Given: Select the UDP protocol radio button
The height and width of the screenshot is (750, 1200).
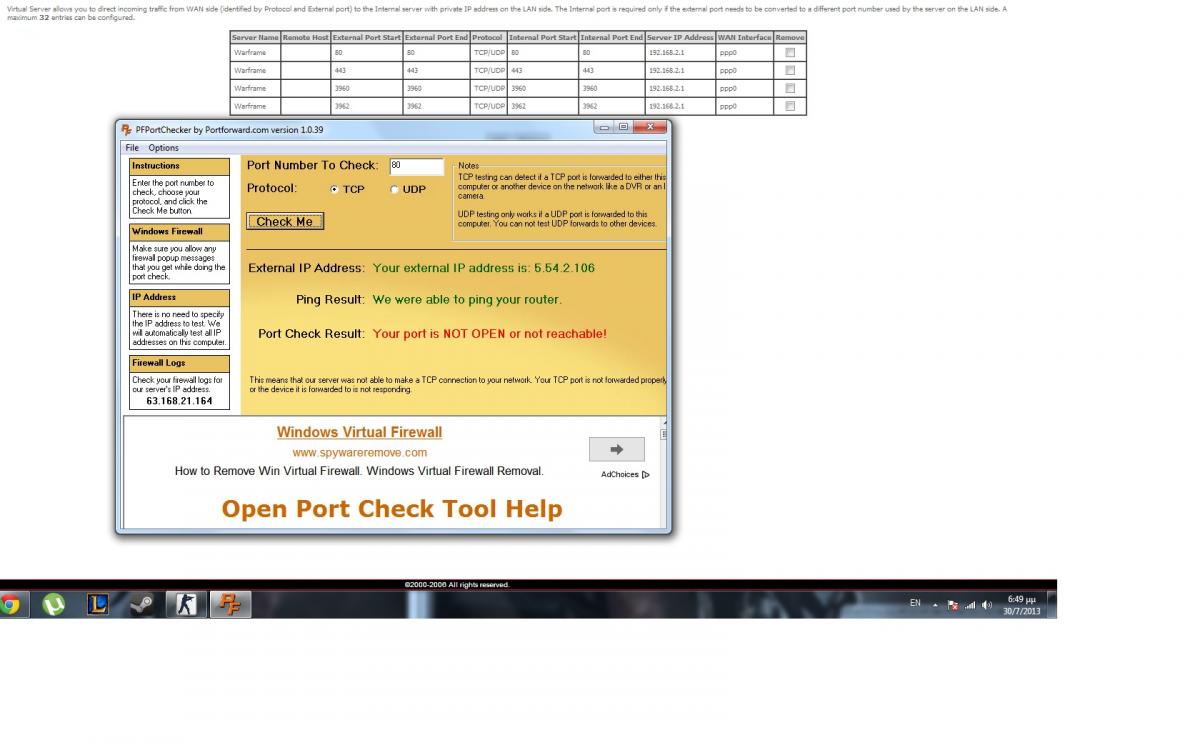Looking at the screenshot, I should tap(394, 189).
